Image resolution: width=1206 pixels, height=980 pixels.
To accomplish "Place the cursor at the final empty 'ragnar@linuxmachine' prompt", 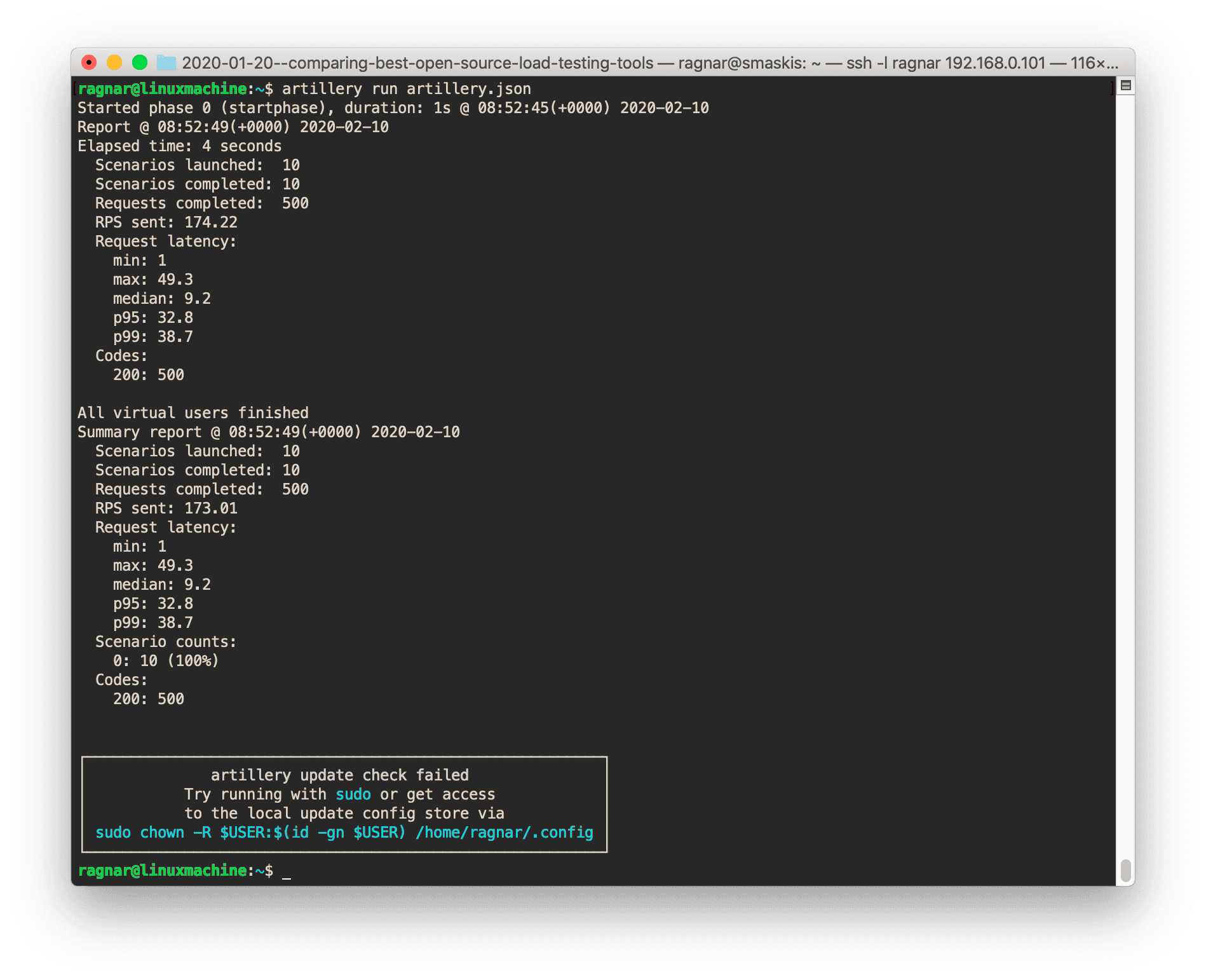I will (x=287, y=871).
